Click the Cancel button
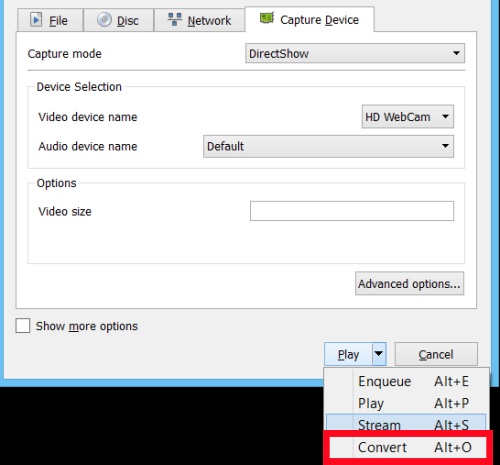This screenshot has width=500, height=465. pos(436,354)
